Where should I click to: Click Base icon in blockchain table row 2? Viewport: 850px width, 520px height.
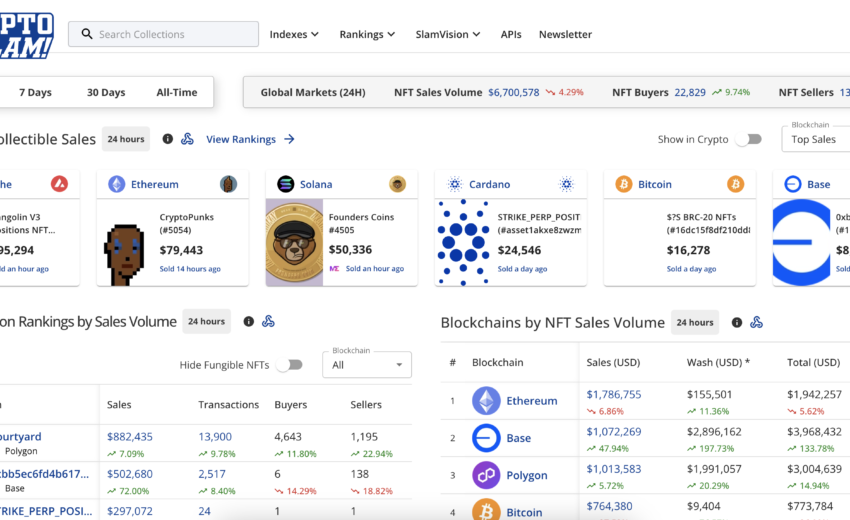click(486, 438)
